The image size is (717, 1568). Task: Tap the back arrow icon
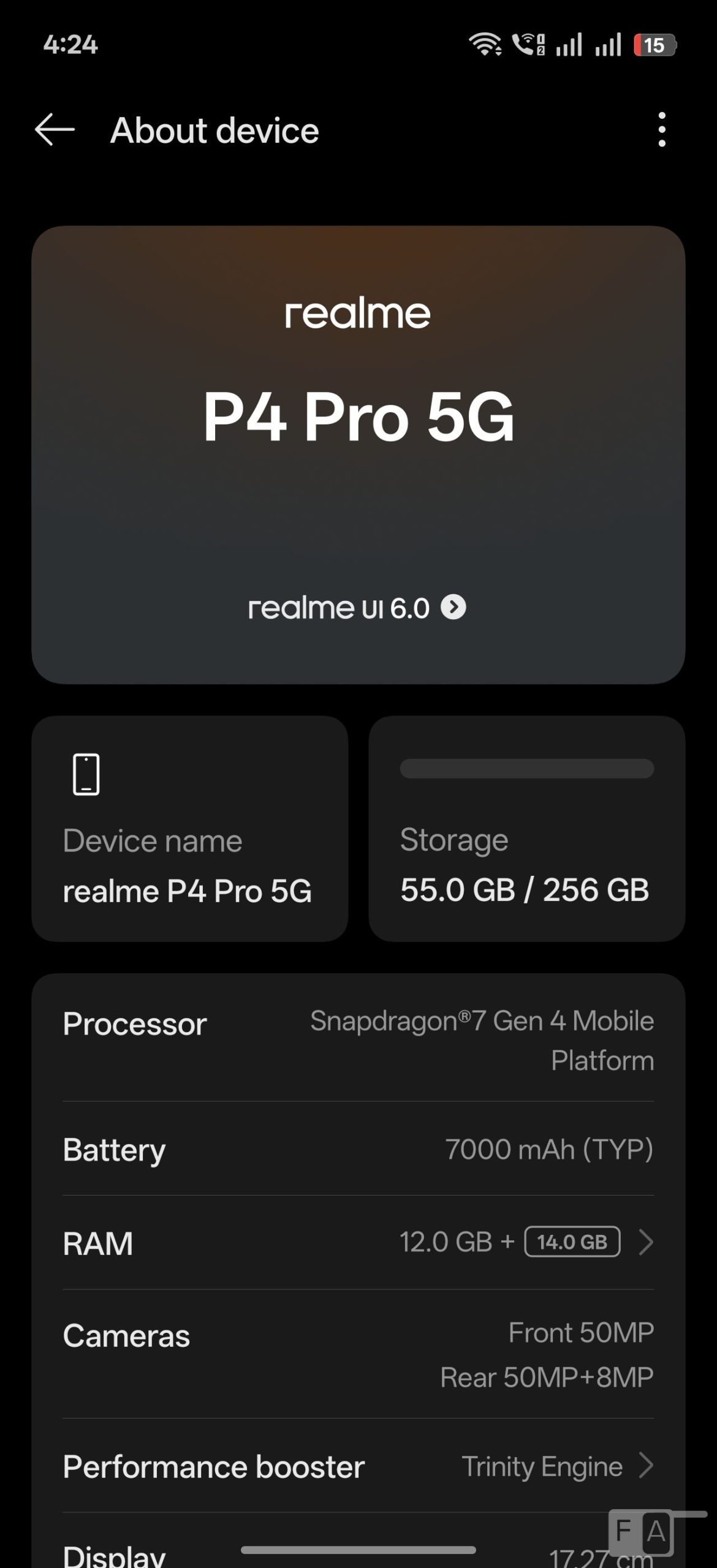pyautogui.click(x=55, y=130)
